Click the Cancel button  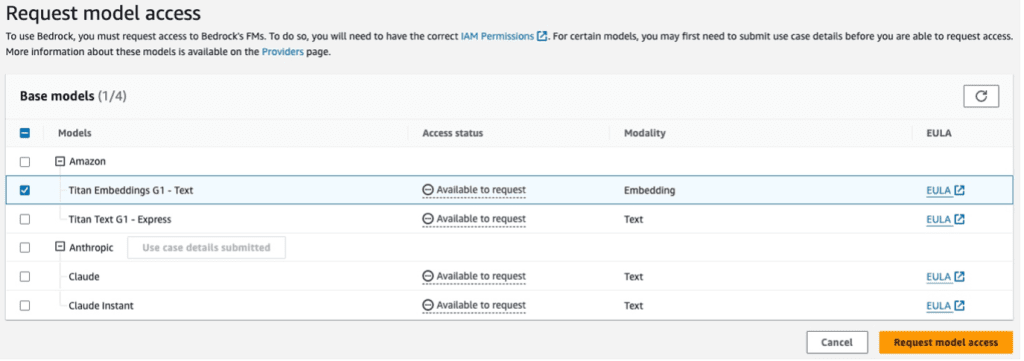pyautogui.click(x=837, y=343)
